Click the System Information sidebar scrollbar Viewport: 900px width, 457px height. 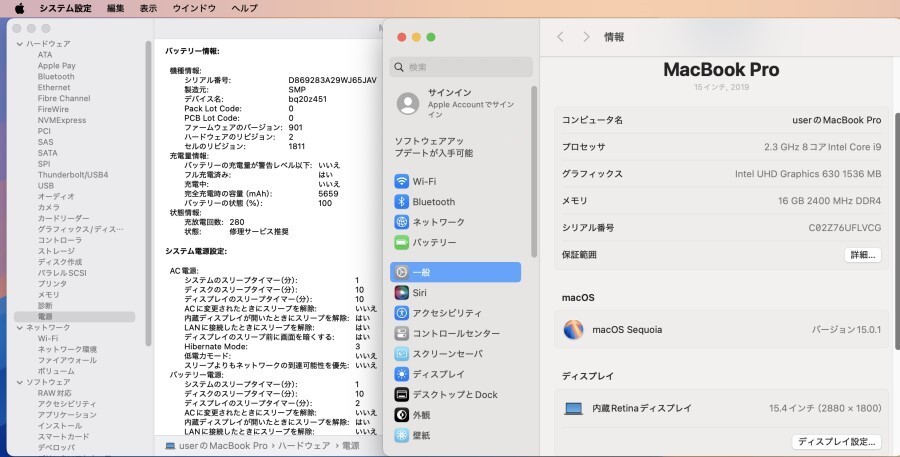point(148,193)
